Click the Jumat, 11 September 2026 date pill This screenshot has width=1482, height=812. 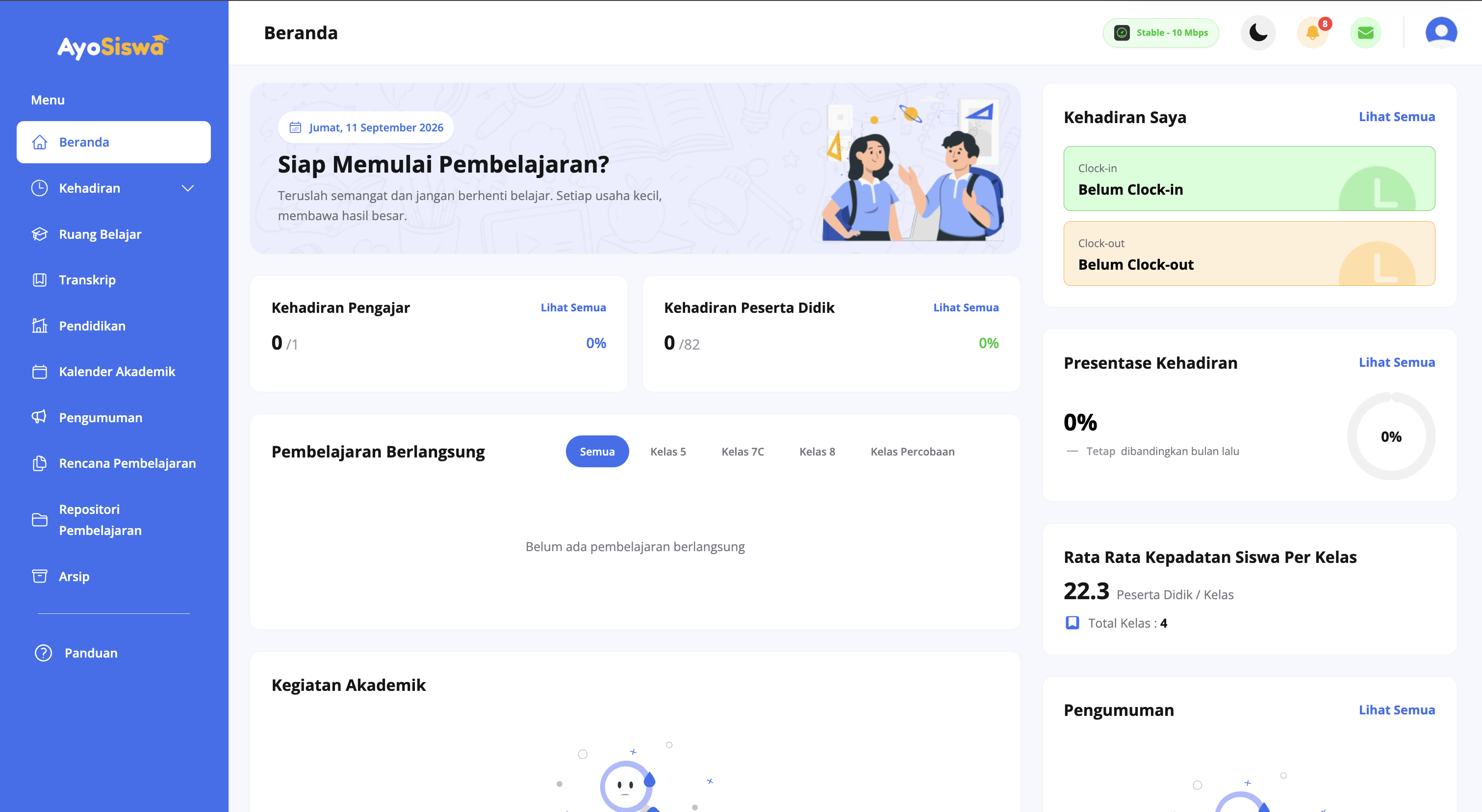366,127
